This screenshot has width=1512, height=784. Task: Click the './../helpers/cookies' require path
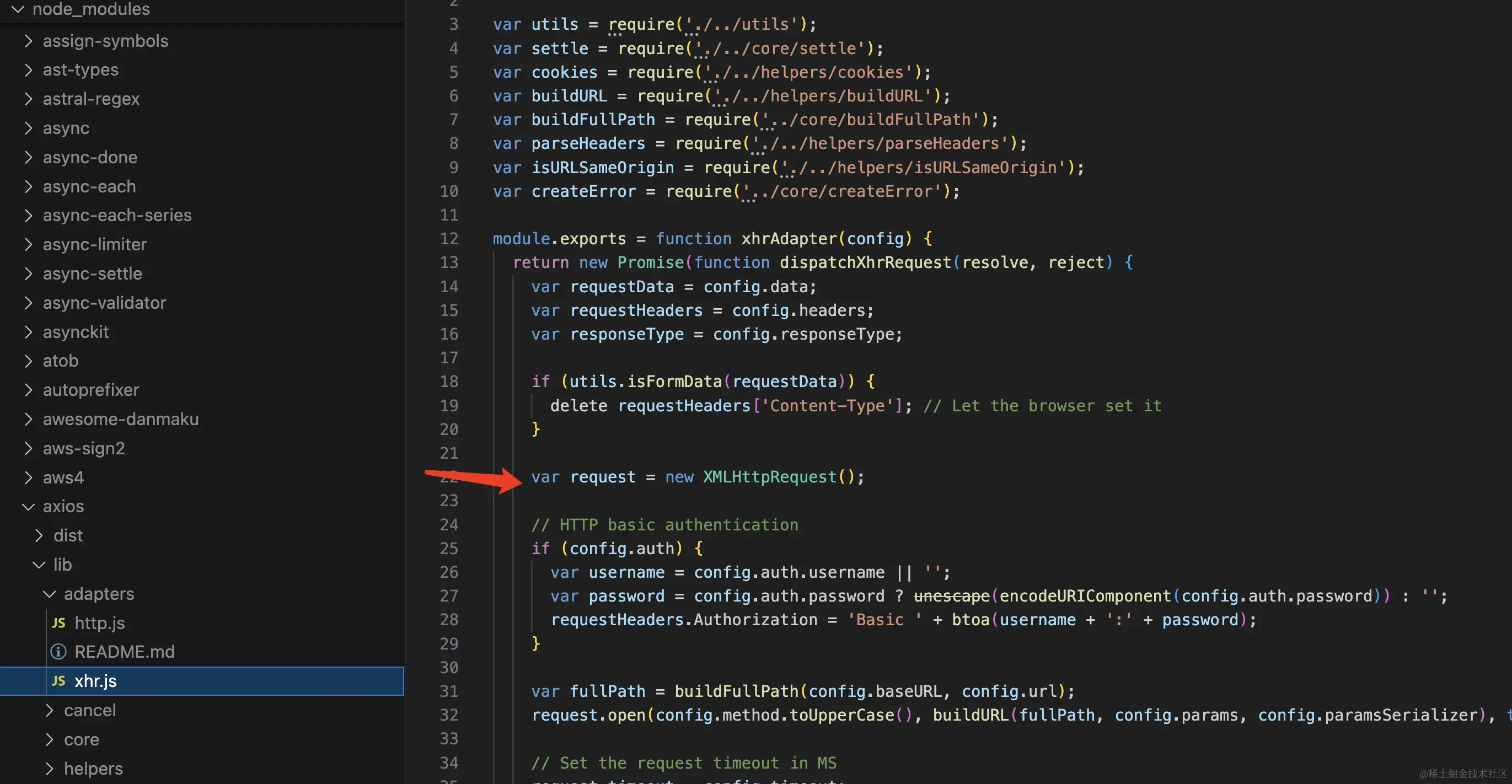point(809,72)
